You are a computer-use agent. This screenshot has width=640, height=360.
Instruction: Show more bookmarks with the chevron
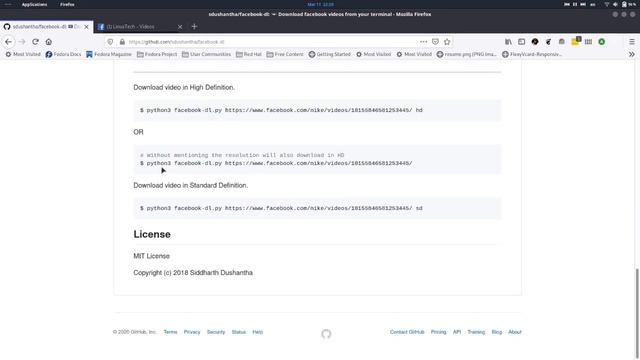632,54
